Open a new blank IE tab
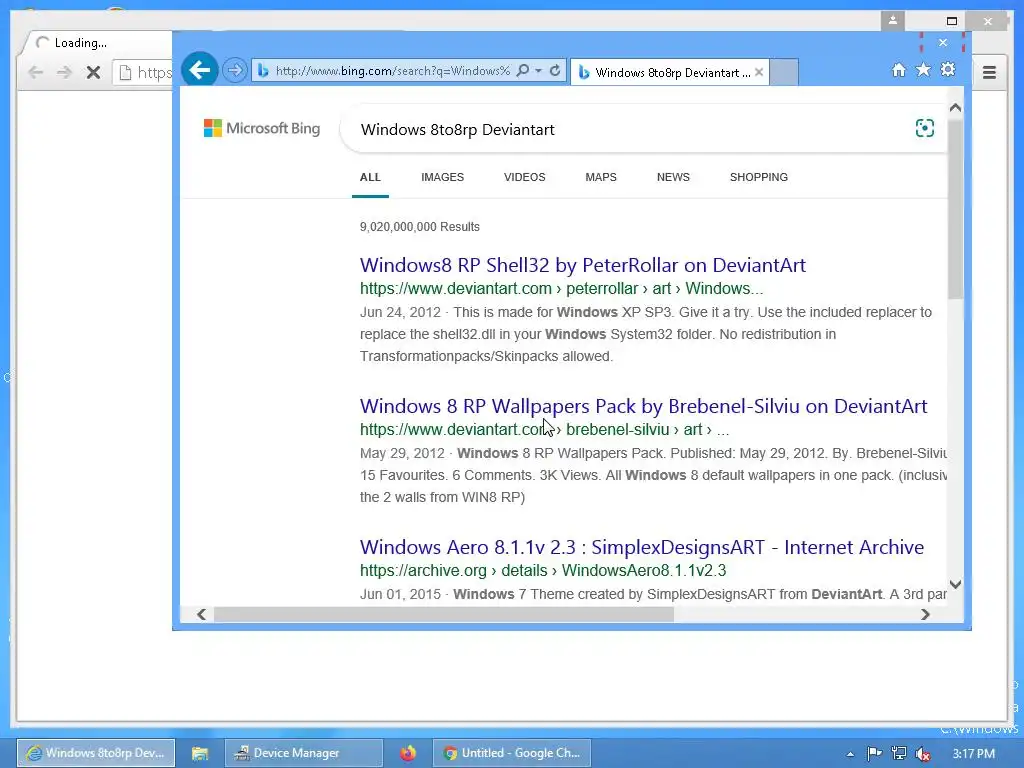 pyautogui.click(x=784, y=72)
